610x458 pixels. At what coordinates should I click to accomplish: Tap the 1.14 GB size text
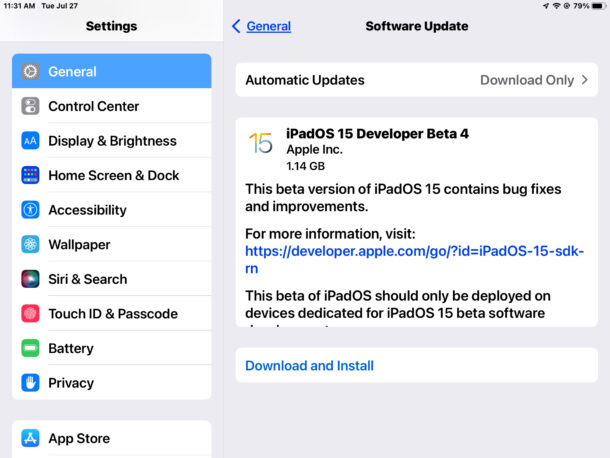click(305, 166)
